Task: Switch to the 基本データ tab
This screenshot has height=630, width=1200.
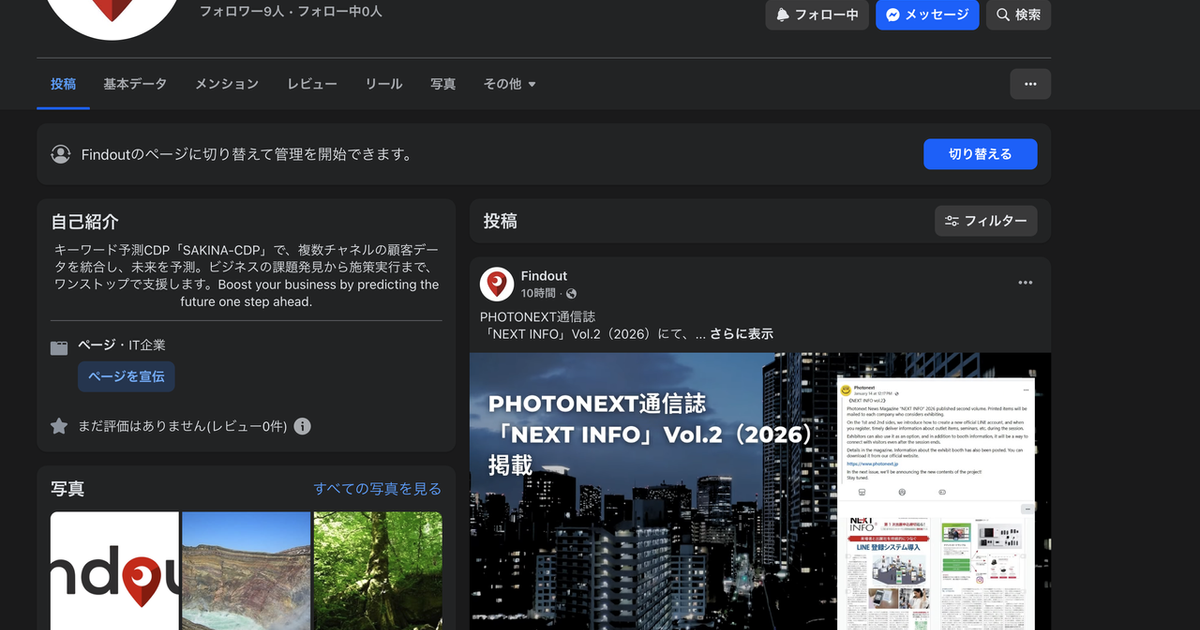Action: [x=135, y=84]
